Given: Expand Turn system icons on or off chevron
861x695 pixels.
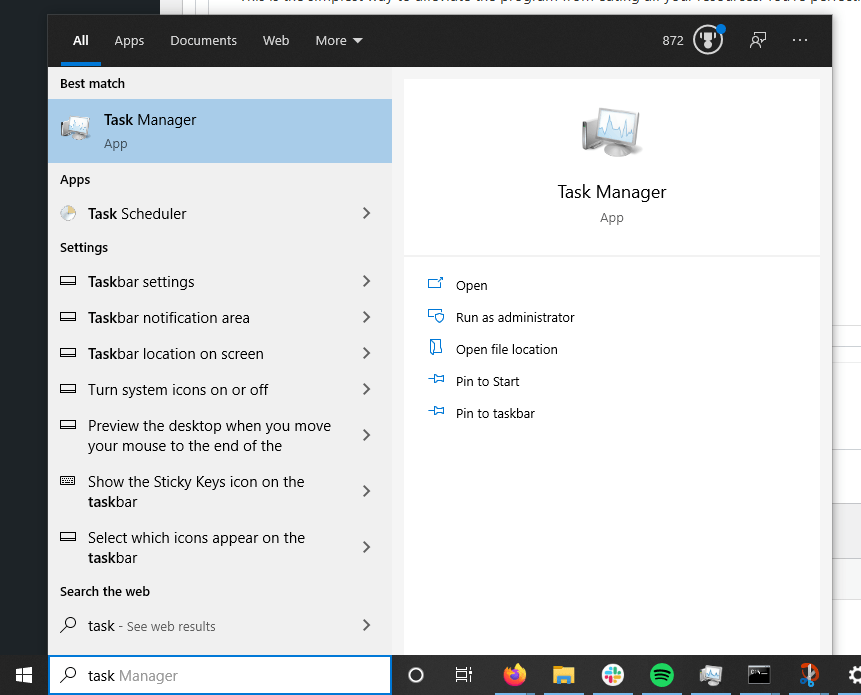Looking at the screenshot, I should pos(366,389).
